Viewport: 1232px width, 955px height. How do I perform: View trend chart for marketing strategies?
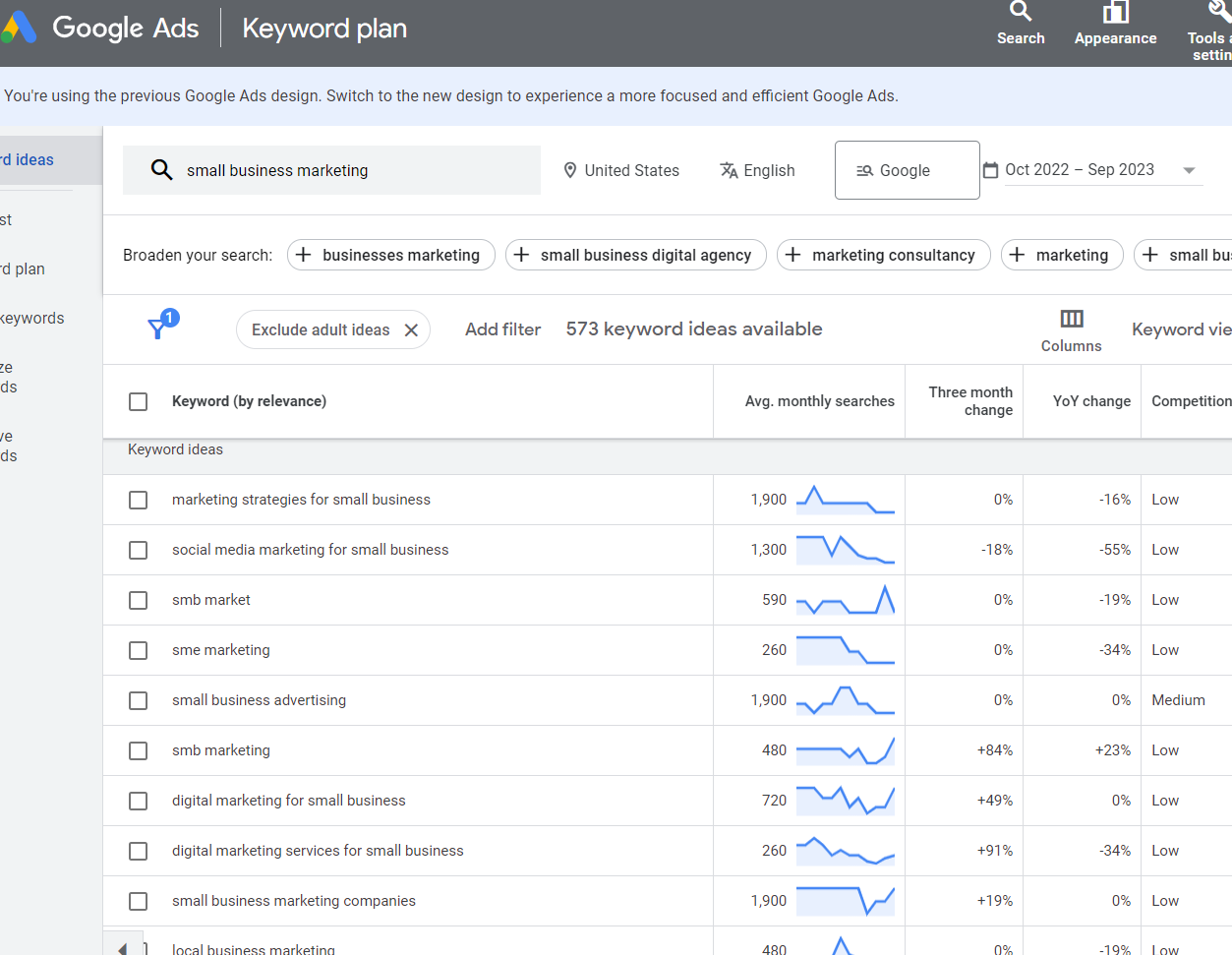(846, 500)
